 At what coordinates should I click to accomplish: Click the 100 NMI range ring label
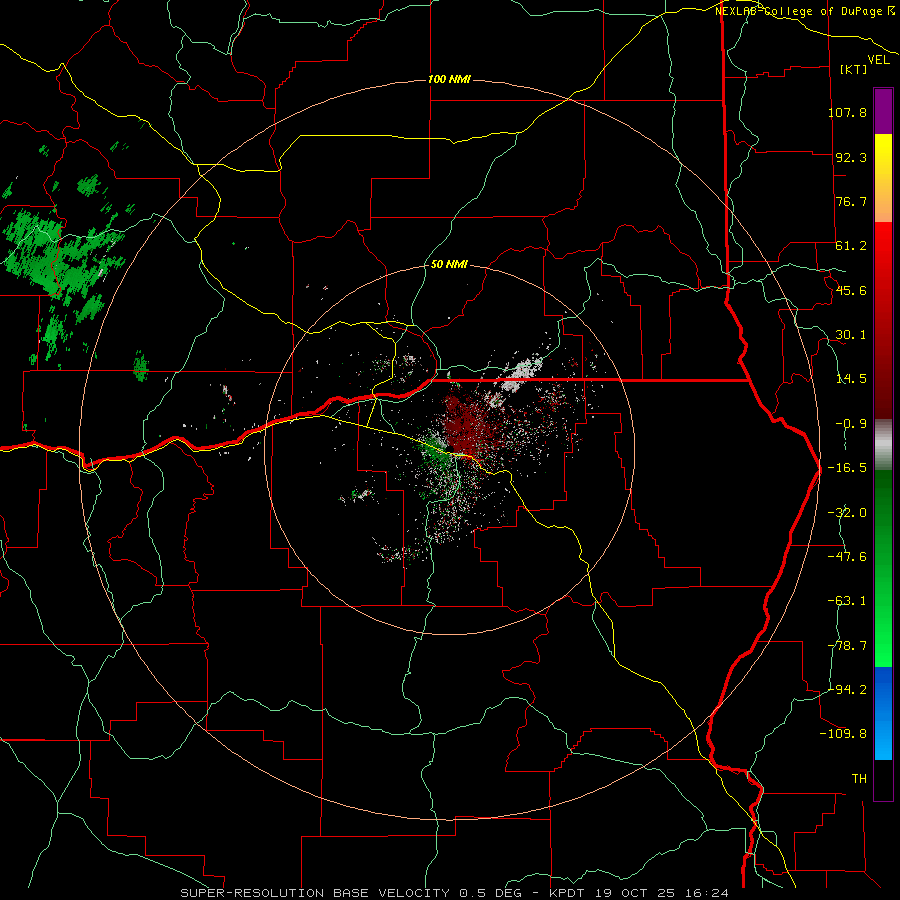point(449,79)
